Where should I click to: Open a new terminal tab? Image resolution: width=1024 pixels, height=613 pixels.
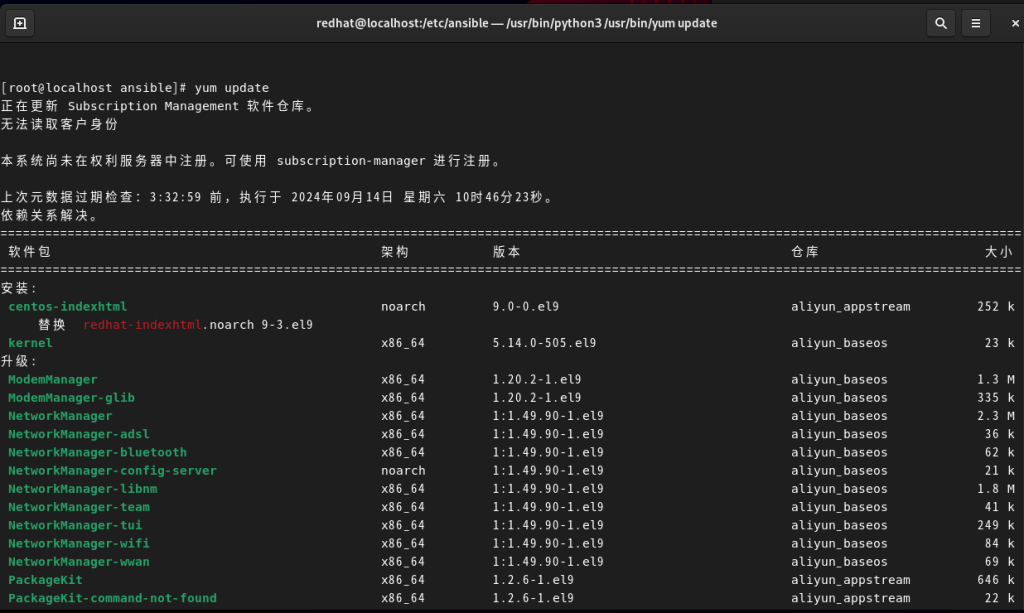20,23
